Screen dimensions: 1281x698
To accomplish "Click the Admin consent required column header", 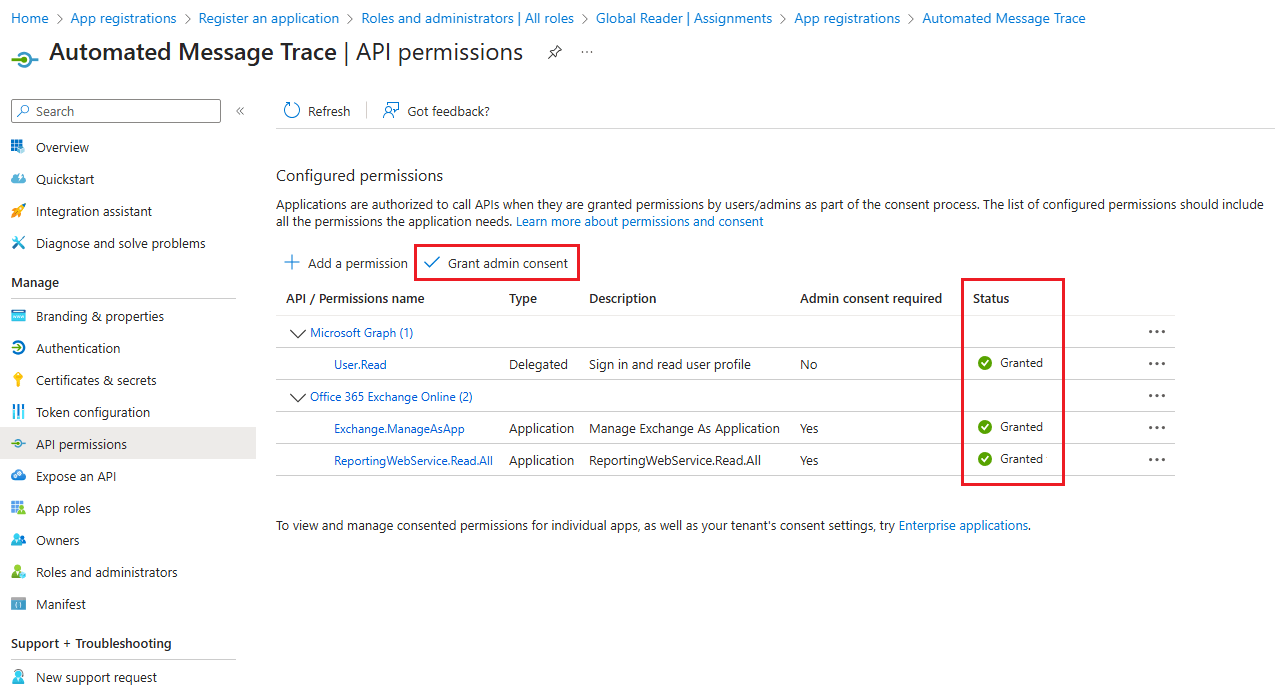I will pyautogui.click(x=871, y=298).
